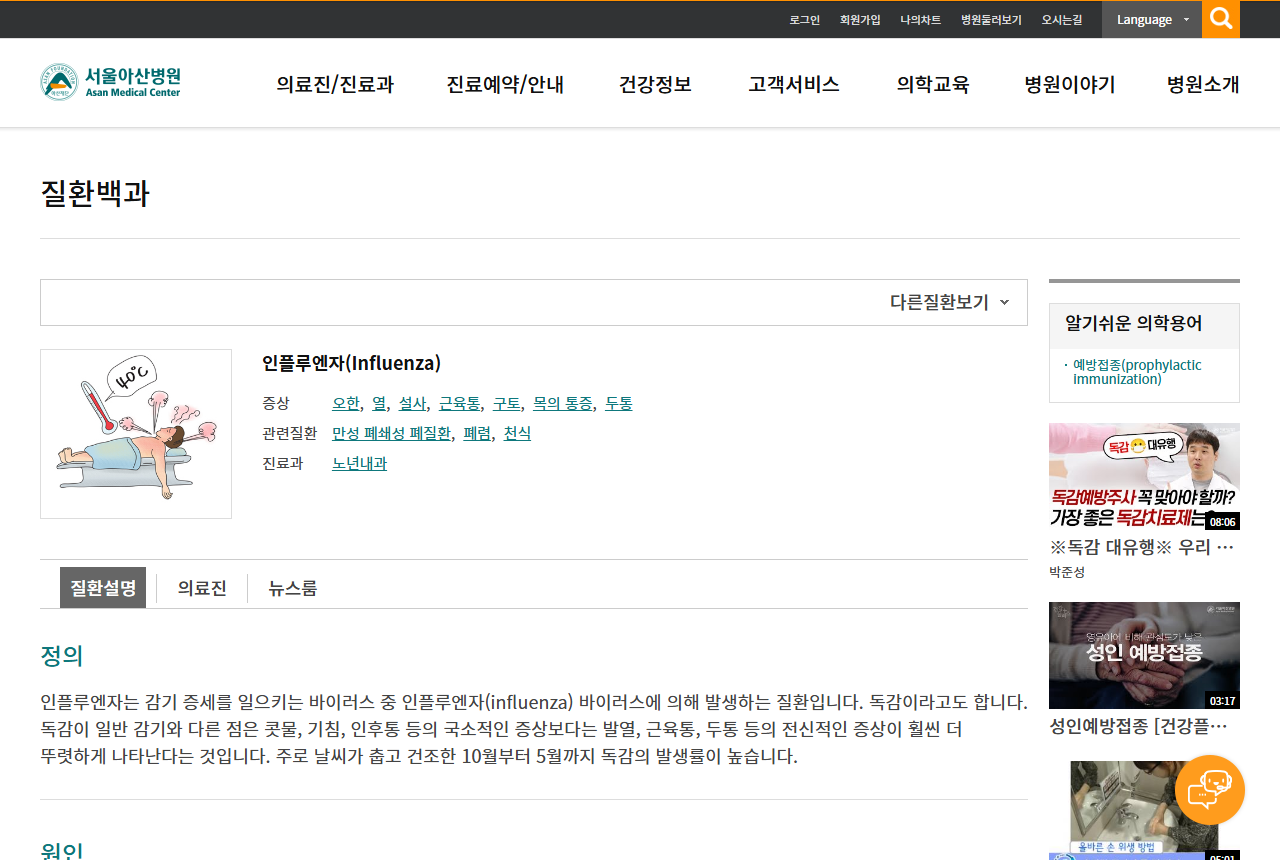Open the 진료예약/안내 menu

(505, 84)
